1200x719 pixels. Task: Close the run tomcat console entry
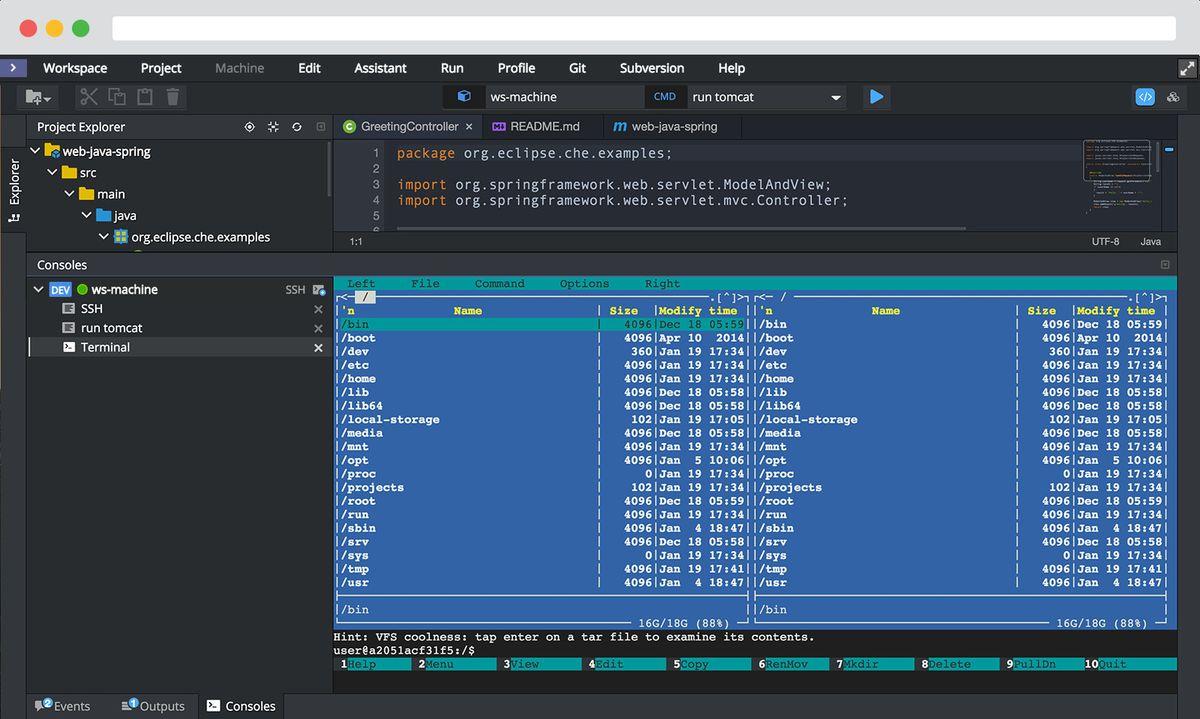pyautogui.click(x=319, y=328)
